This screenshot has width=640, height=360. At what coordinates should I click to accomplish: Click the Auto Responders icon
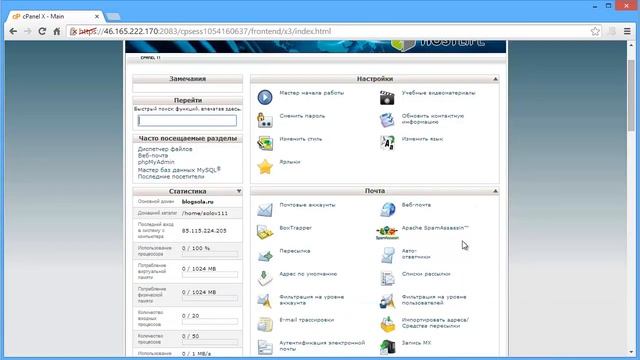[387, 256]
